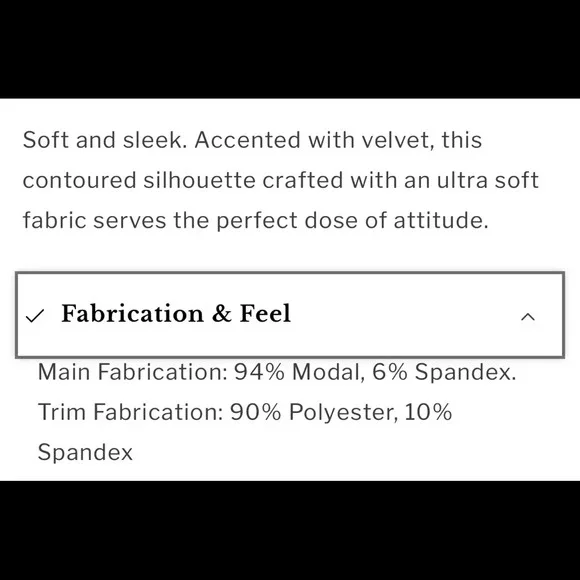580x580 pixels.
Task: Click the checkmark icon beside Fabrication & Feel
Action: [35, 316]
